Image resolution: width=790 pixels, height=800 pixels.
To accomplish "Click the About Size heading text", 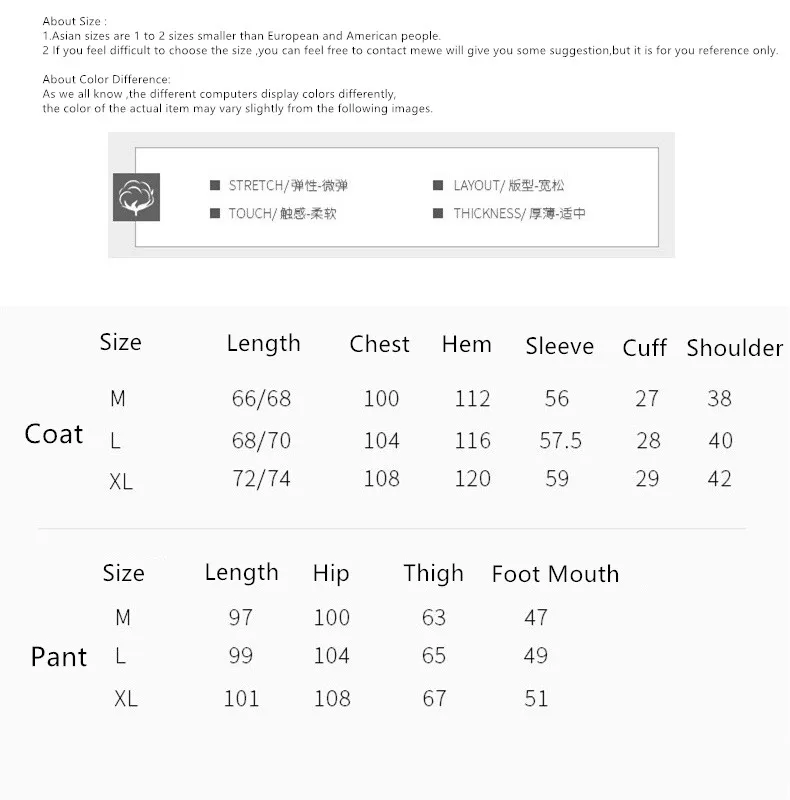I will pos(75,21).
